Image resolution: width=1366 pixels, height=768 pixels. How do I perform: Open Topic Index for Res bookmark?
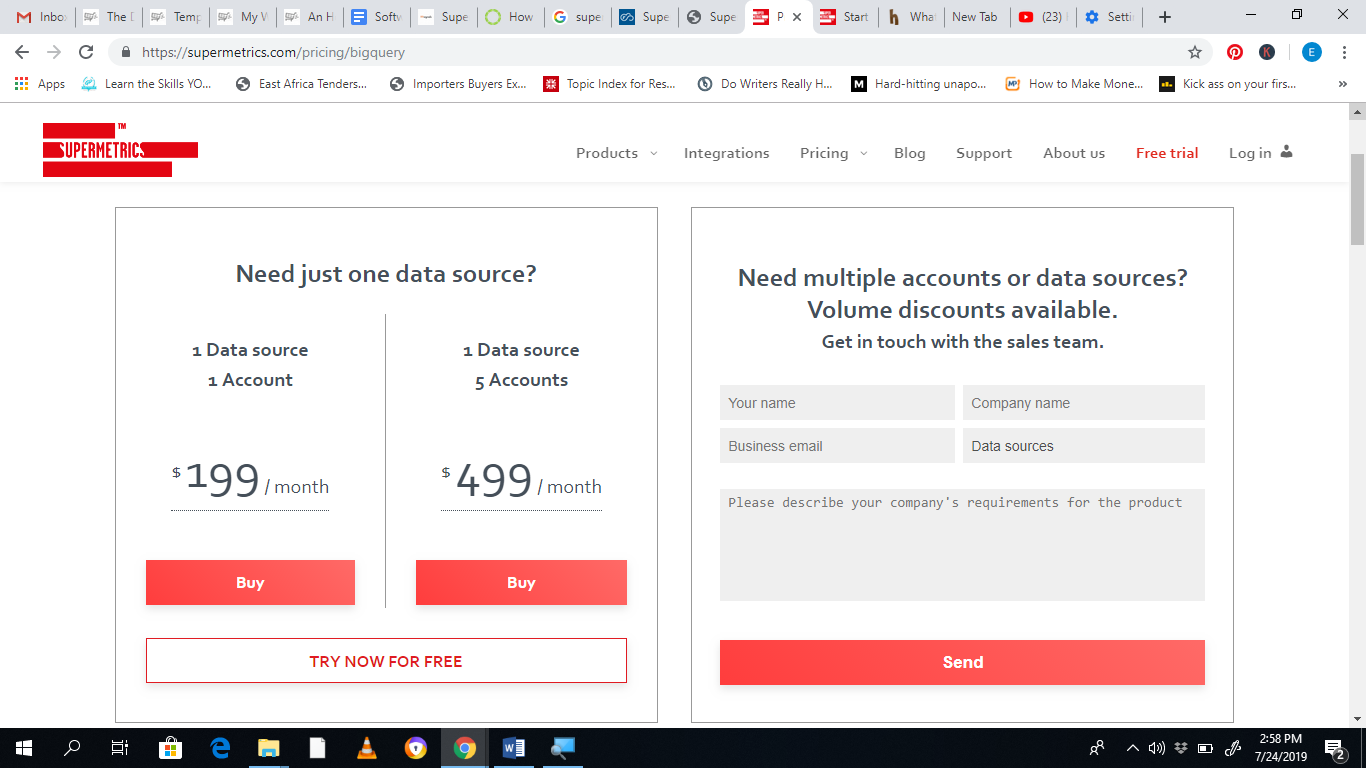(610, 84)
